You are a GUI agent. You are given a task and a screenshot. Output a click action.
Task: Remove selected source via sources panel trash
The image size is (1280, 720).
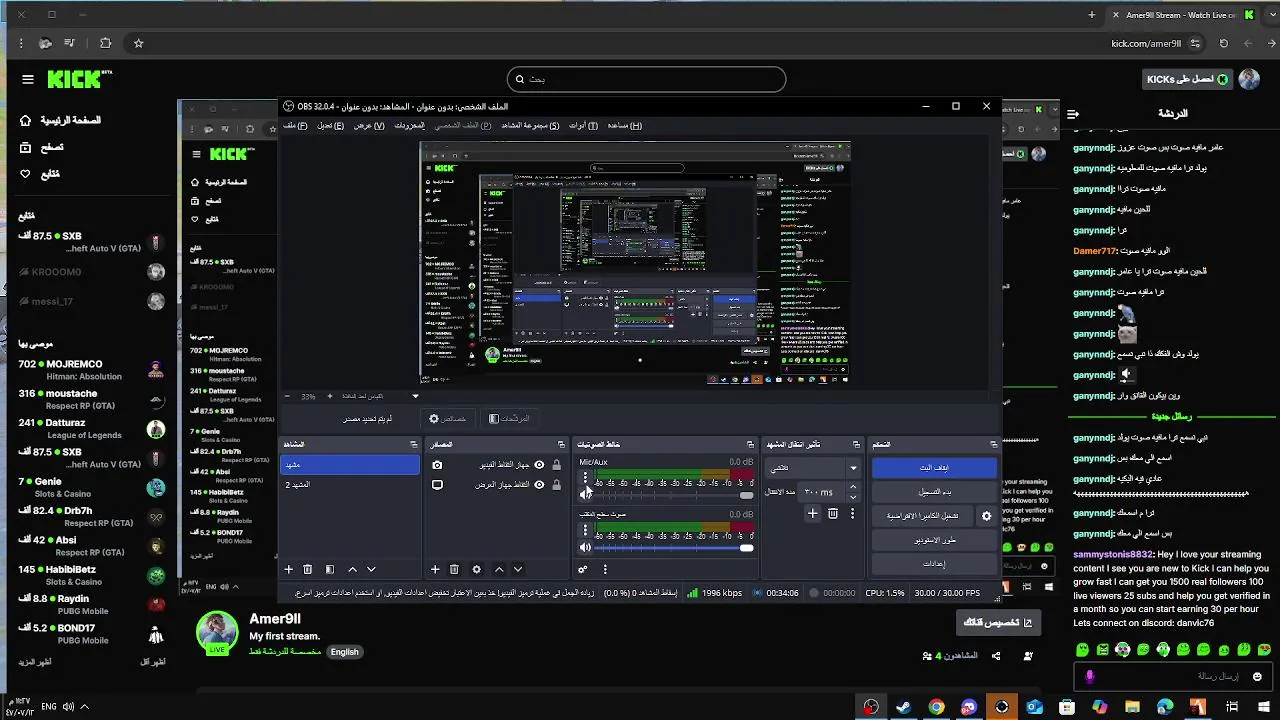tap(454, 569)
